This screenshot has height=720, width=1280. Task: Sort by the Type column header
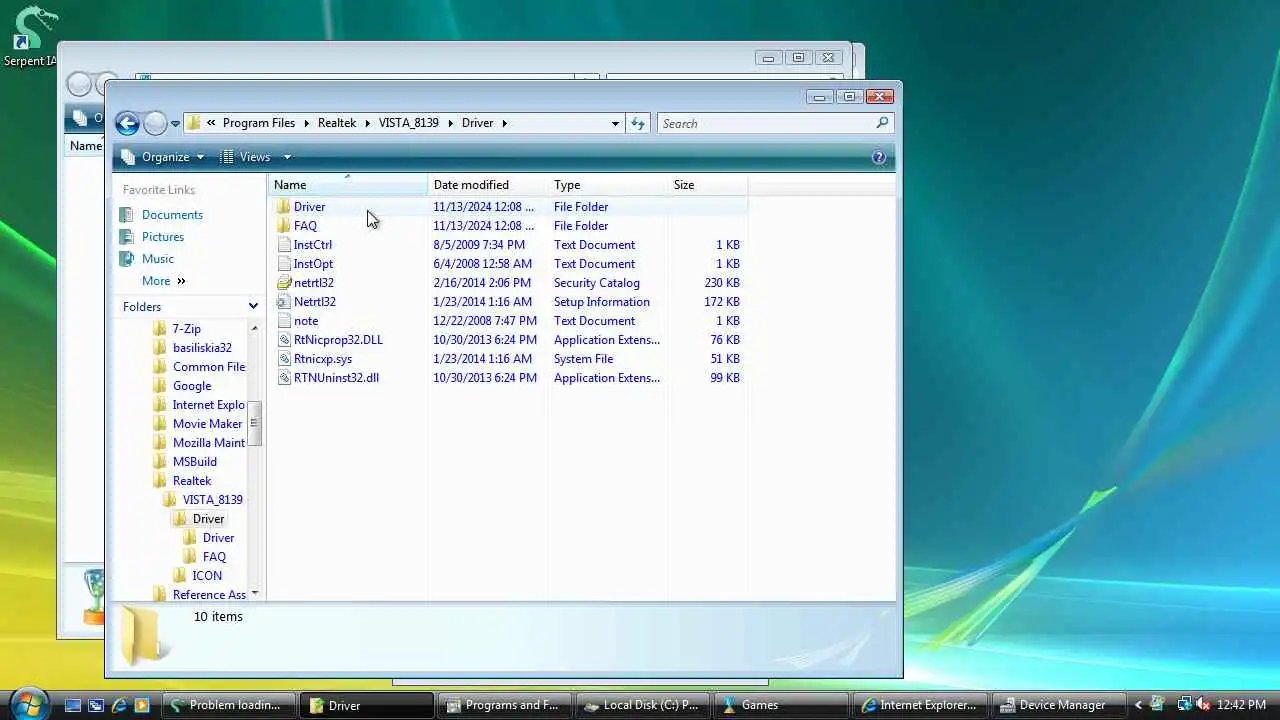coord(607,185)
